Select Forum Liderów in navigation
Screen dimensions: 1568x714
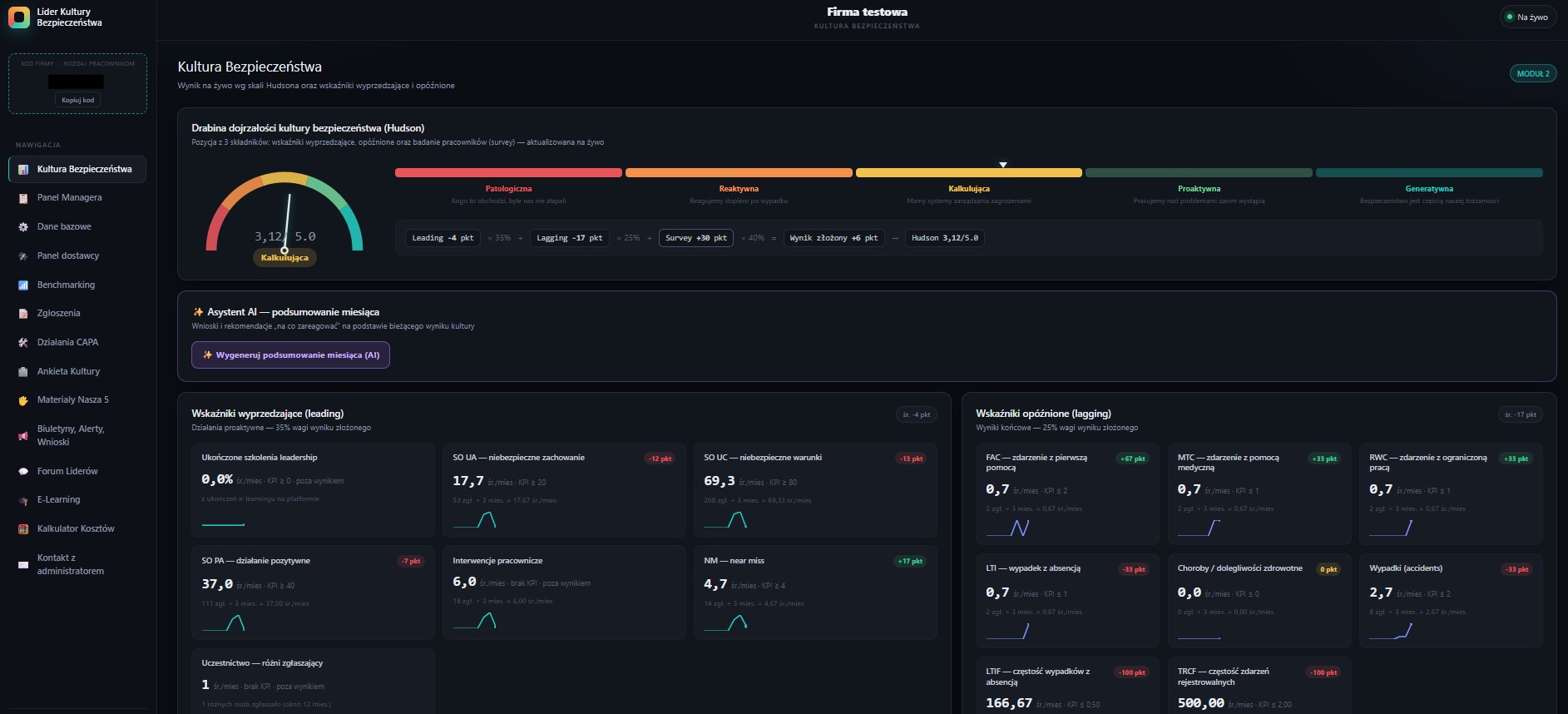77,471
